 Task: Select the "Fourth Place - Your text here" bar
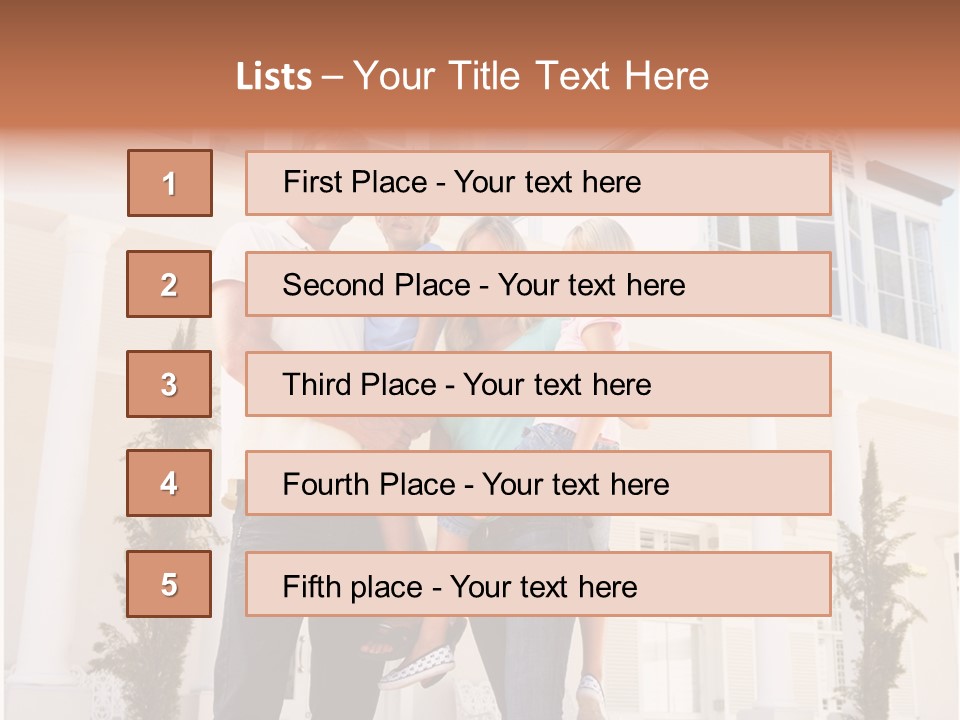click(x=538, y=484)
